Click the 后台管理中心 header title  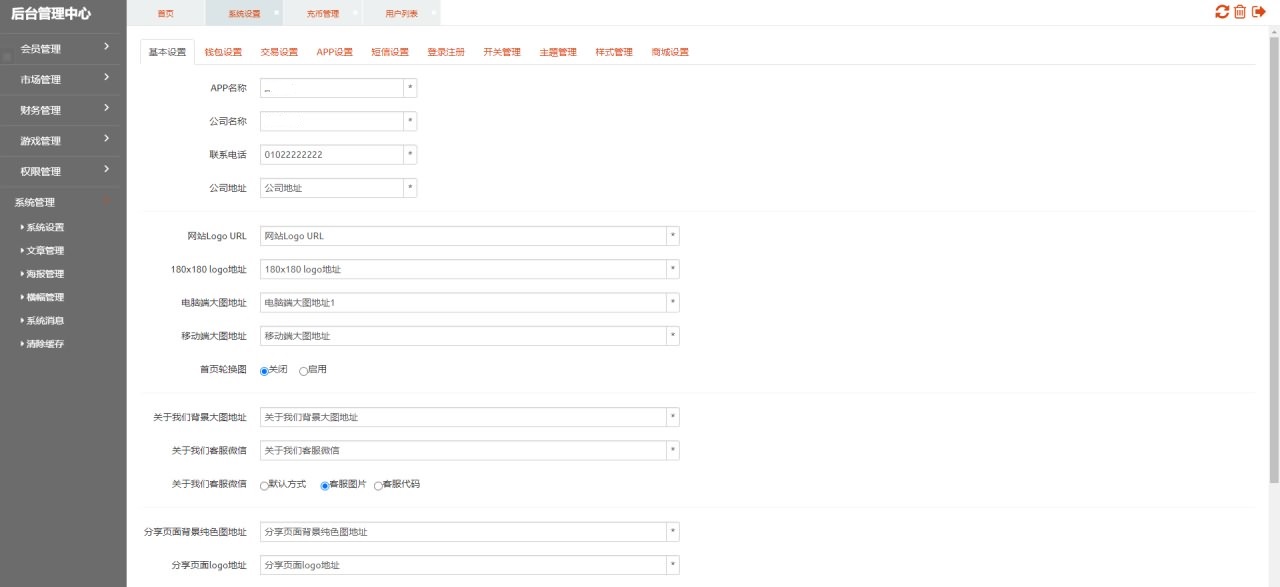51,13
